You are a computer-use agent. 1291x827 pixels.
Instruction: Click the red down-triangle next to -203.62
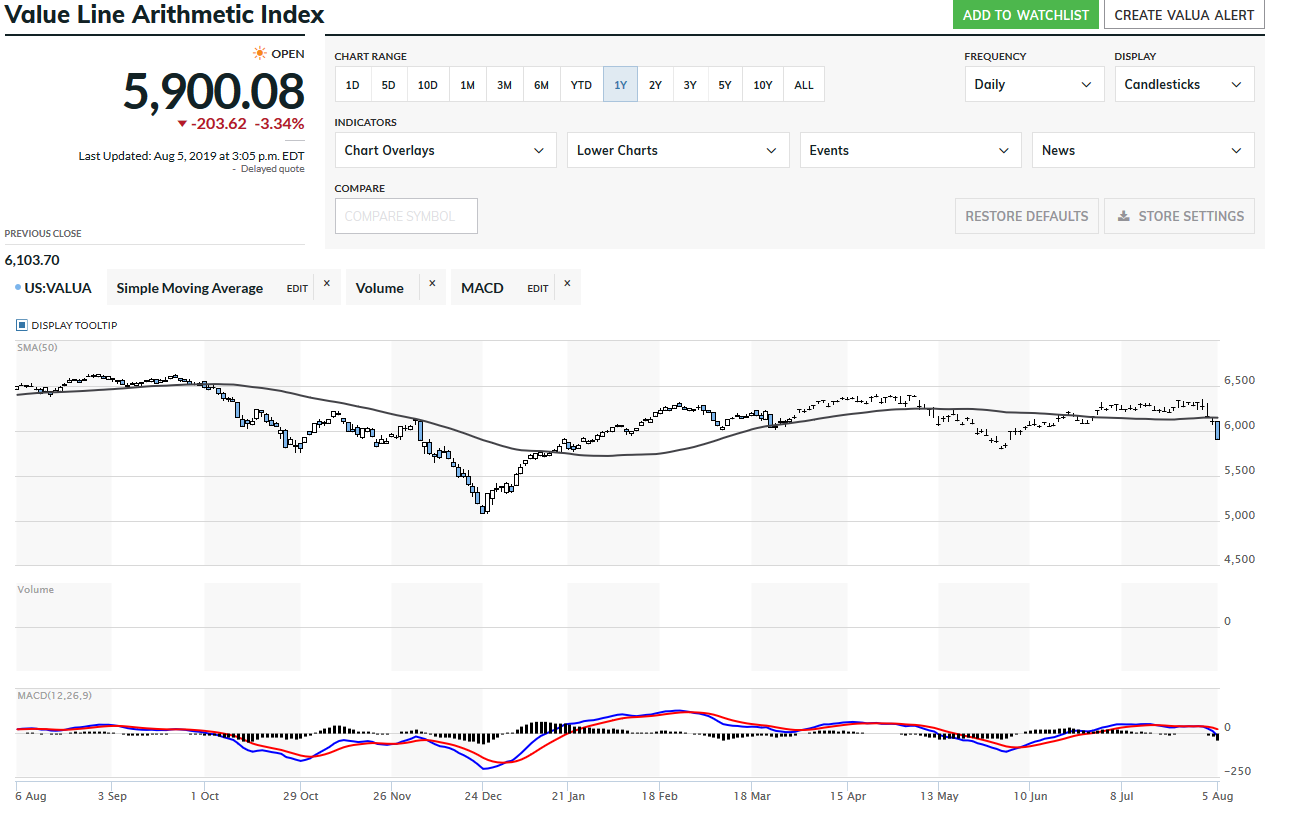click(x=182, y=124)
